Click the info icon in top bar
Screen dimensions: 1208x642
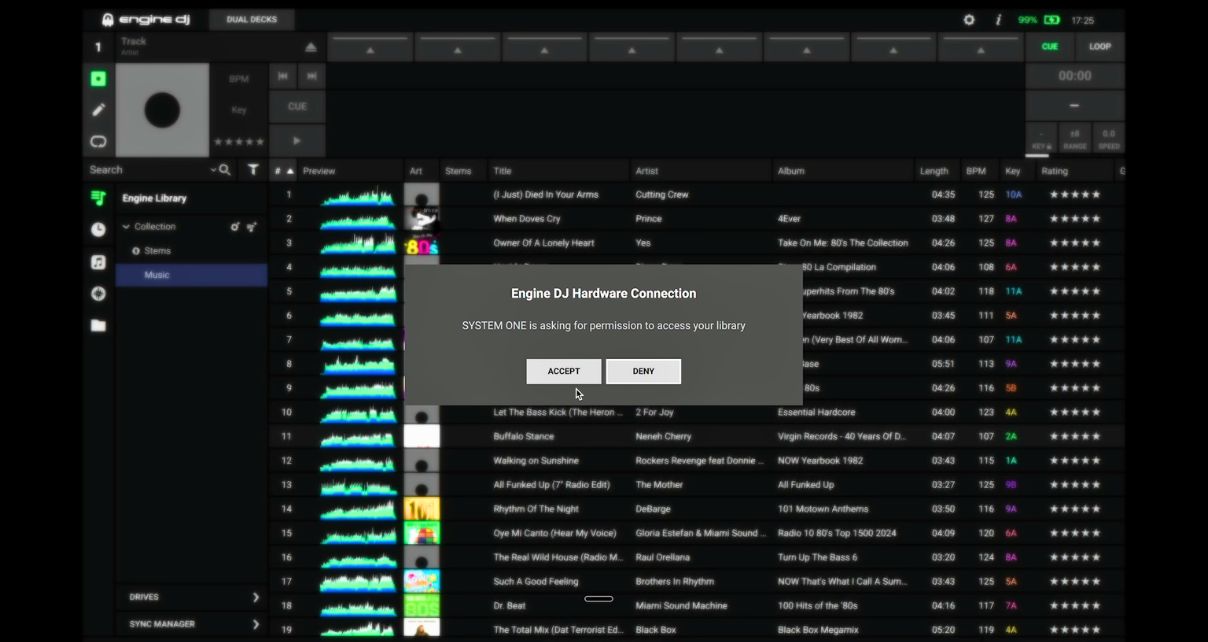coord(998,20)
